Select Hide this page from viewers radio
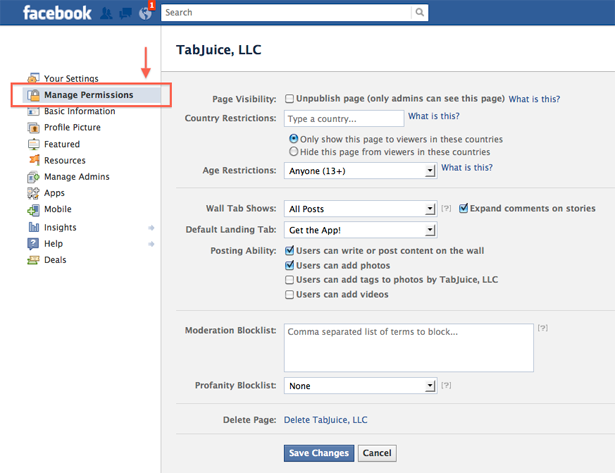 click(x=293, y=151)
